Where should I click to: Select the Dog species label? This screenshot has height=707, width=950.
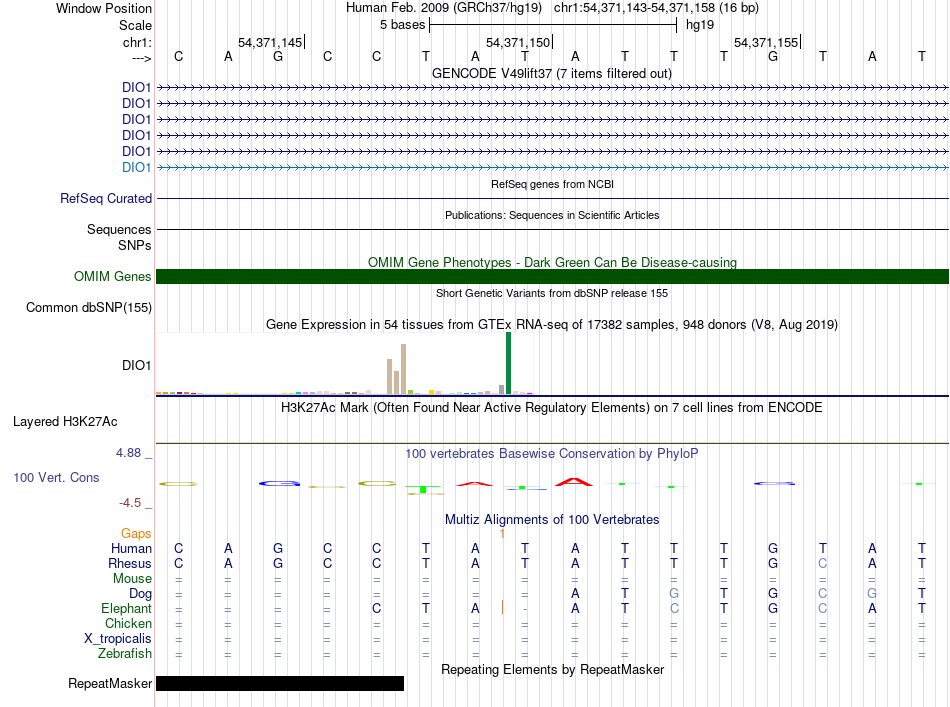(140, 594)
